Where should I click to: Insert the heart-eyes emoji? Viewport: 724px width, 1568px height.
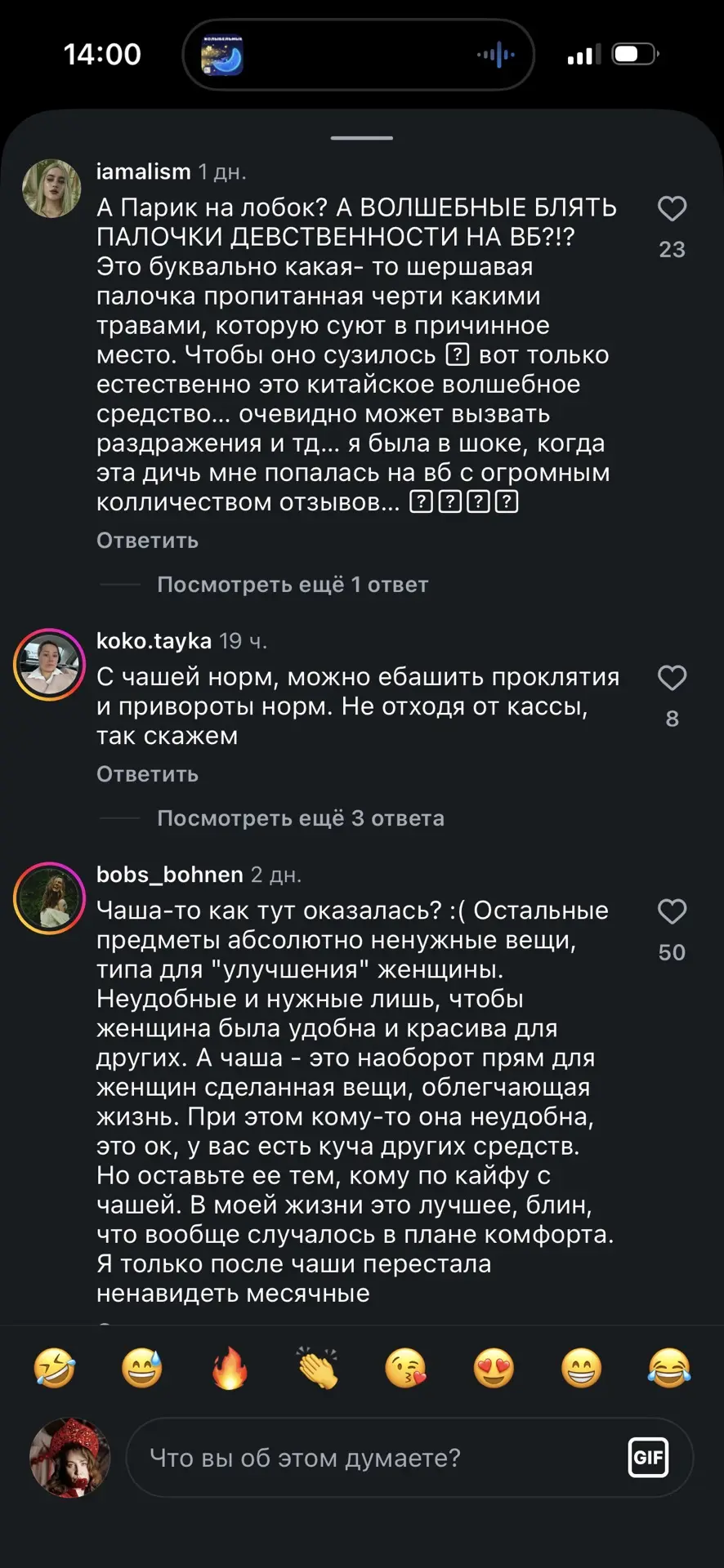[494, 1368]
